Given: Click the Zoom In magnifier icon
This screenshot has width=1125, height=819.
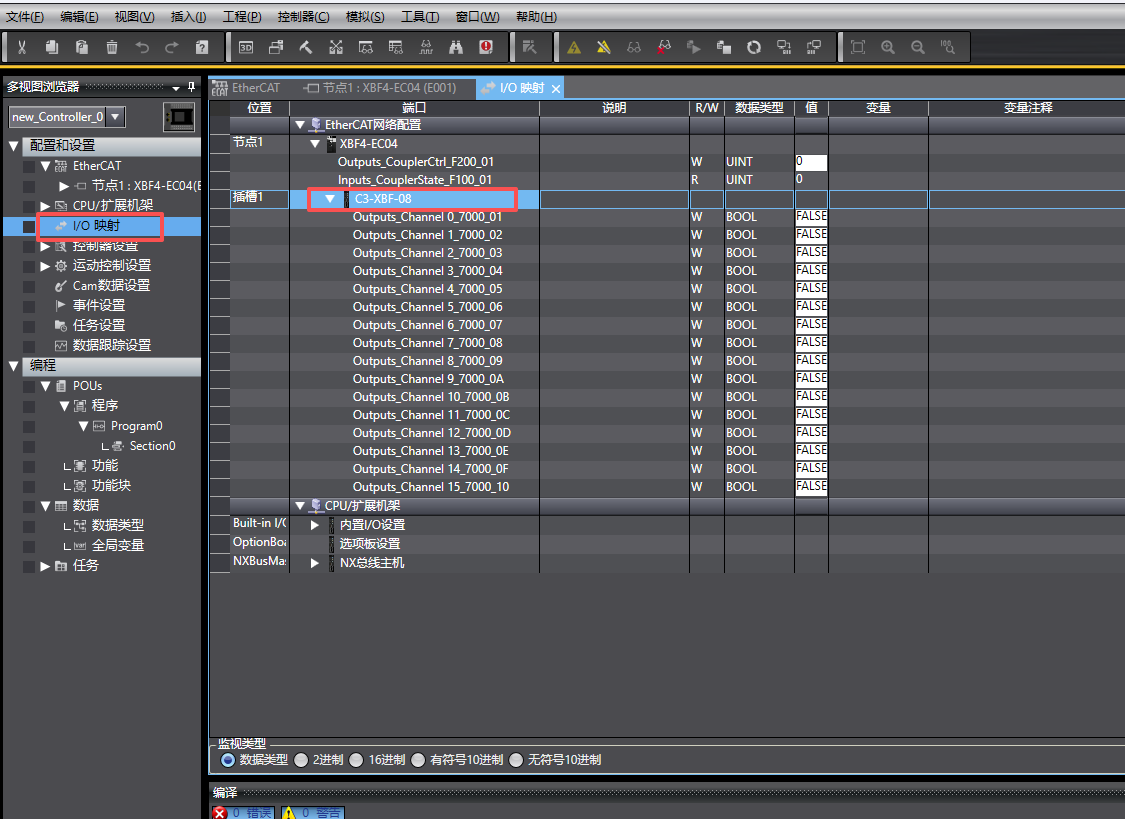Looking at the screenshot, I should (x=888, y=47).
